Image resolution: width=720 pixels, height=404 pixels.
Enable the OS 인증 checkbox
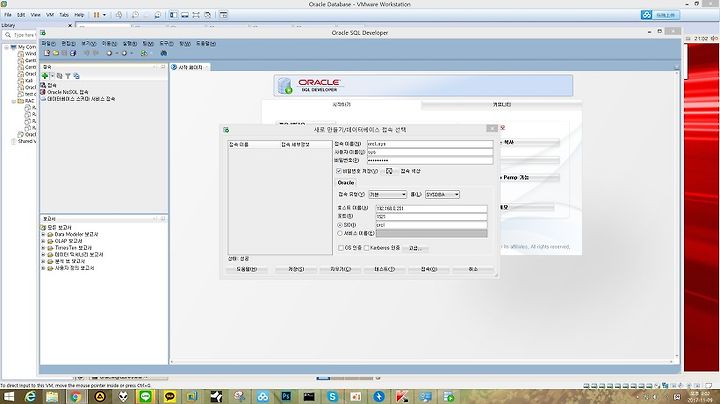click(x=341, y=248)
